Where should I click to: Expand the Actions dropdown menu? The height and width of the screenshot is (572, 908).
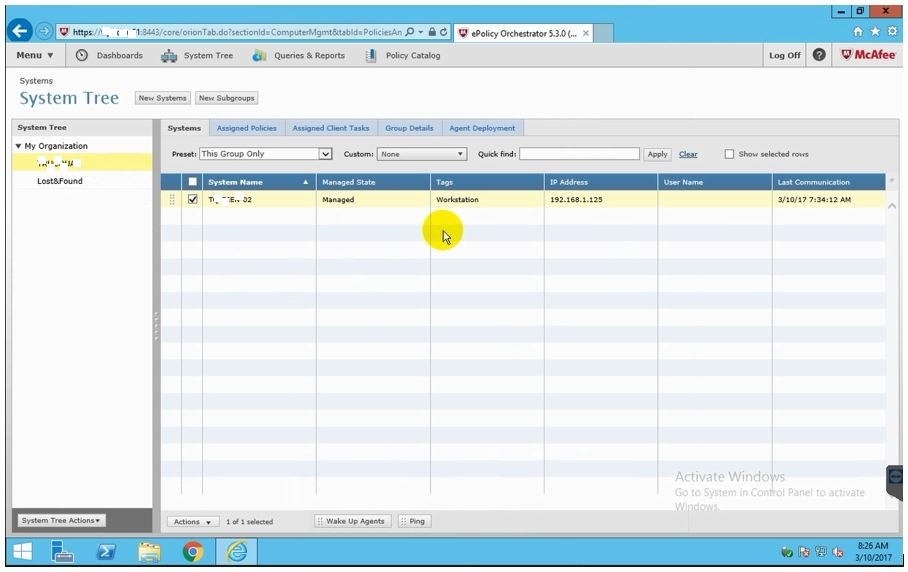193,522
